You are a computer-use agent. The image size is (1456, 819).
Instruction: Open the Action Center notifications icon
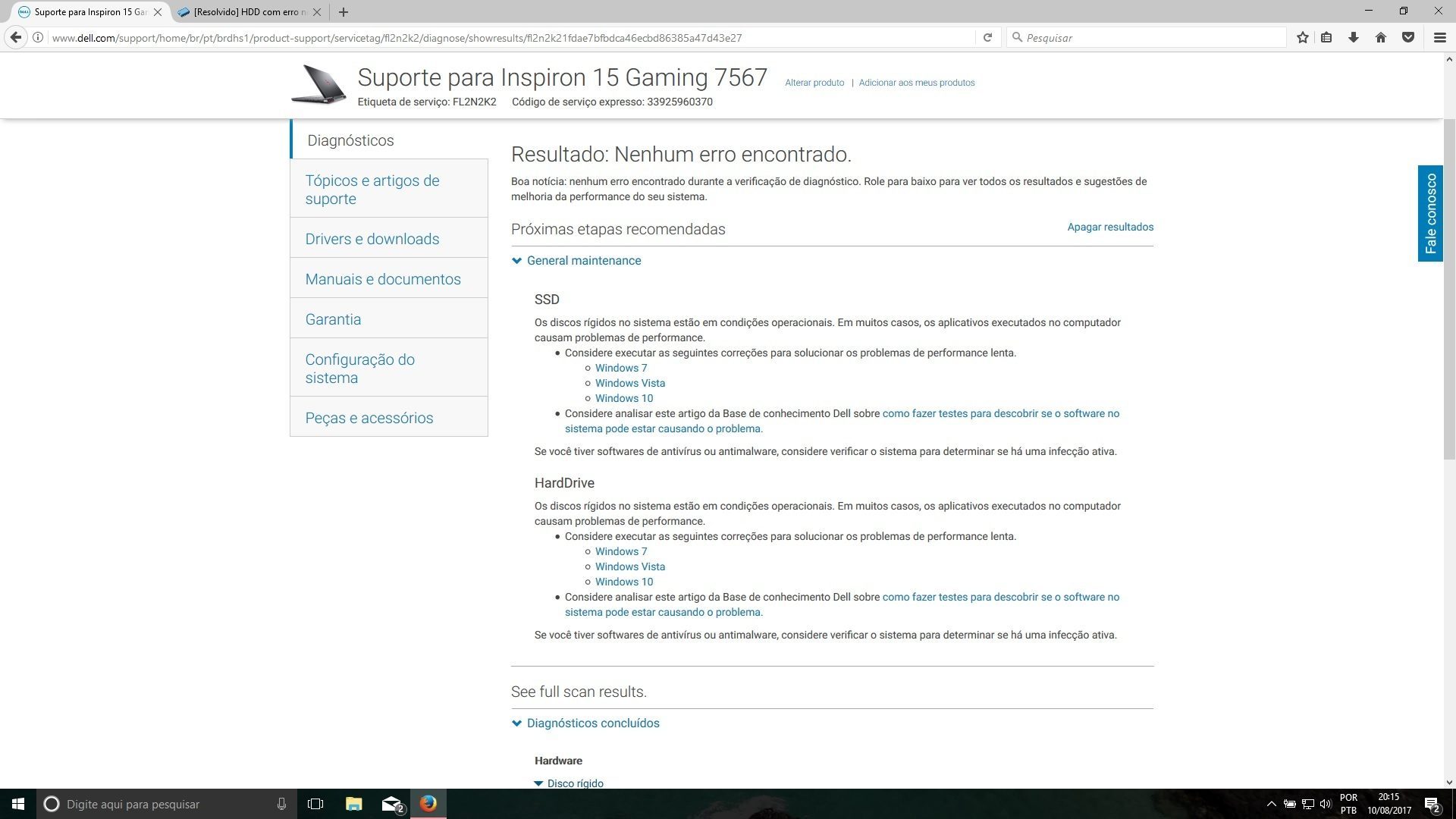[x=1432, y=804]
